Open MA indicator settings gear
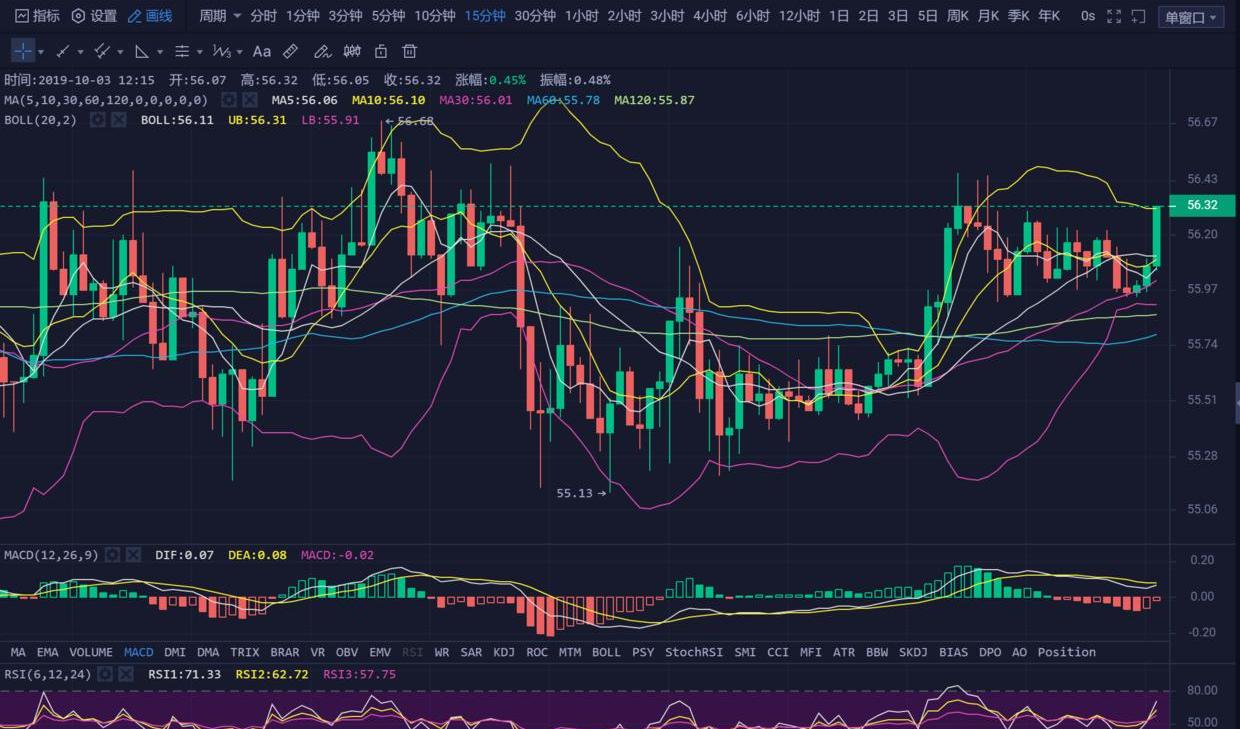Viewport: 1240px width, 729px height. (228, 100)
